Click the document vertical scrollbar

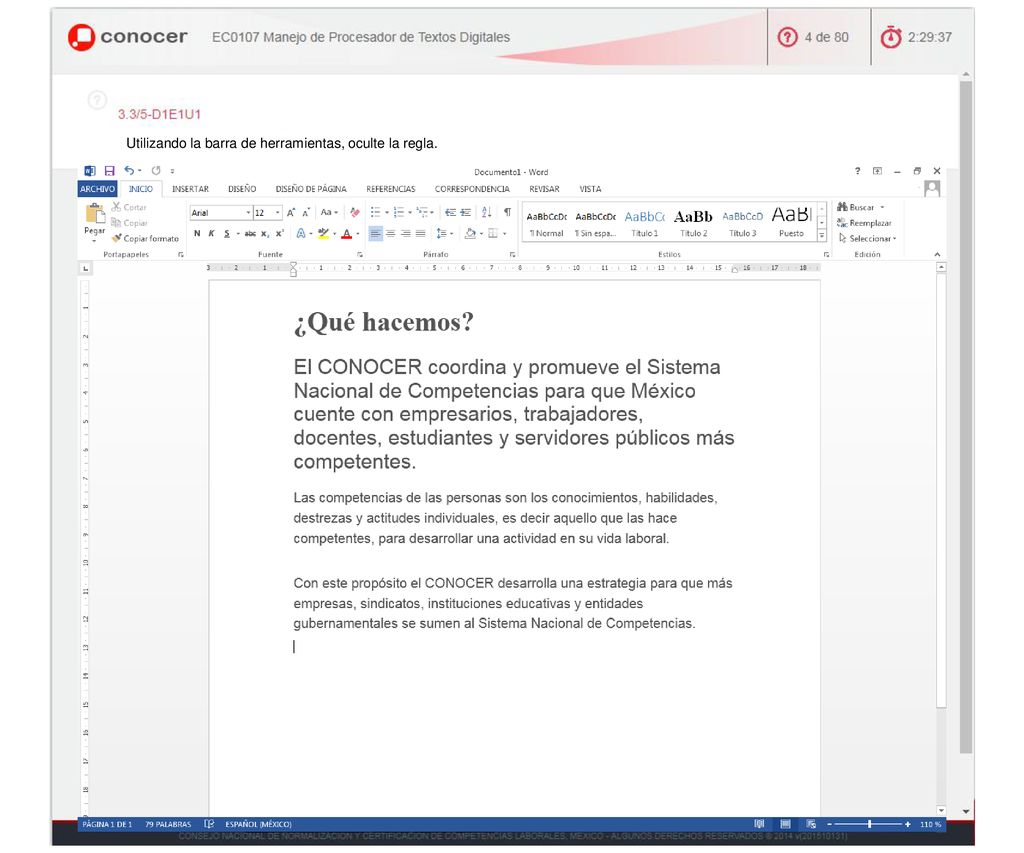point(941,490)
